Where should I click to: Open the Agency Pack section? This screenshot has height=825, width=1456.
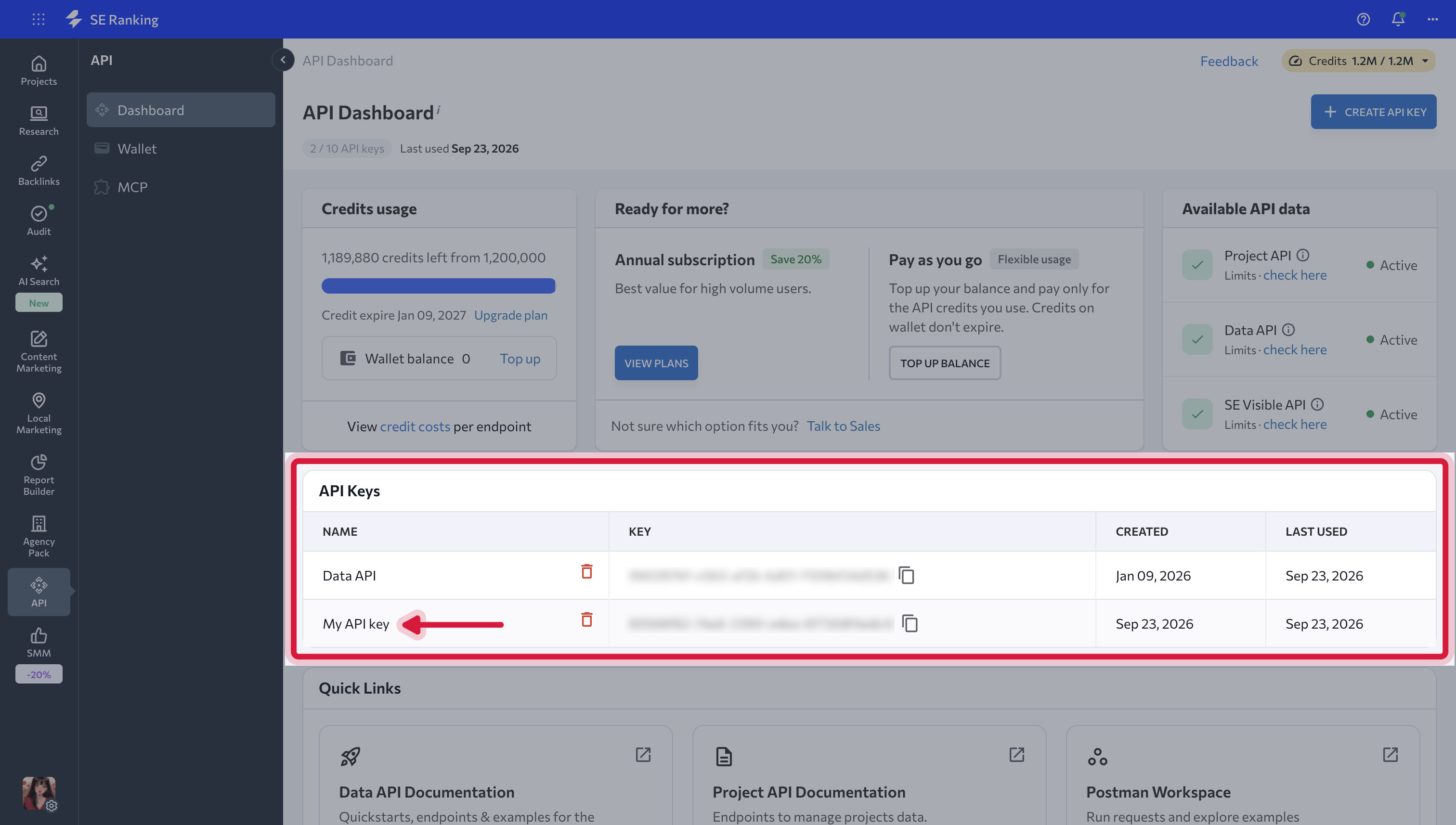(39, 537)
